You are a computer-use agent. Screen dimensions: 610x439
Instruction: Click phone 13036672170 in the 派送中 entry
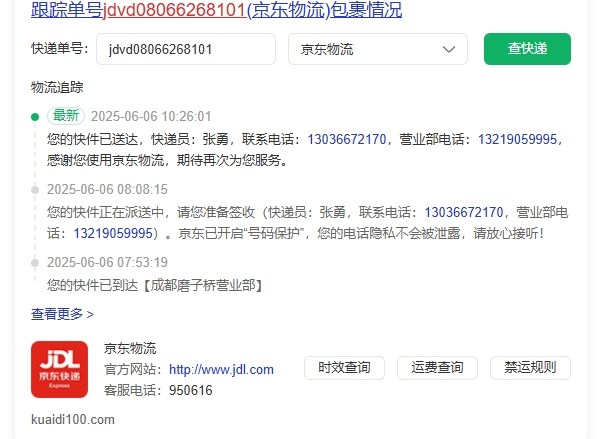464,212
